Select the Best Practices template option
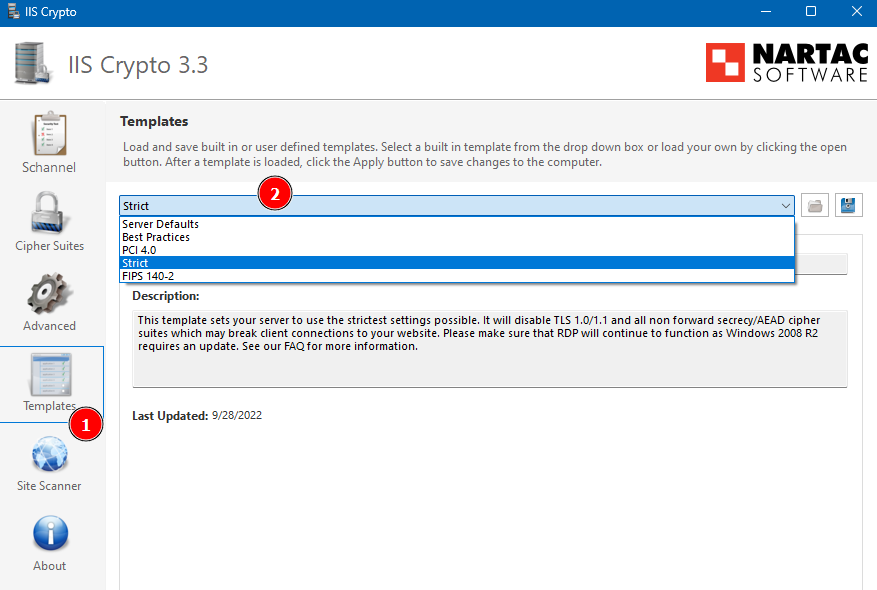Viewport: 877px width, 590px height. (x=156, y=238)
